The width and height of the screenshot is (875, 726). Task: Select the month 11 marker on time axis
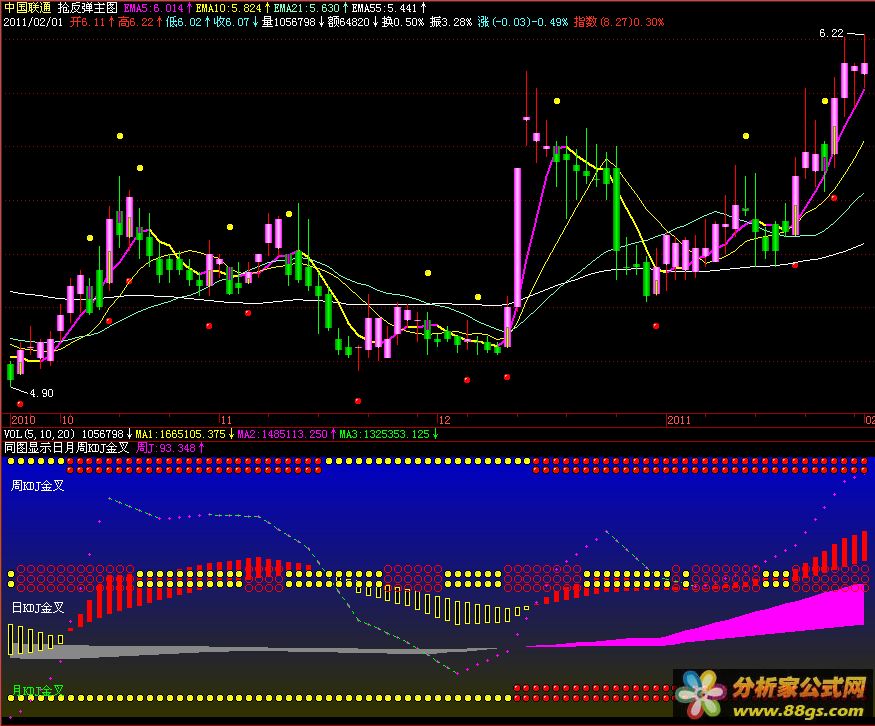(225, 420)
